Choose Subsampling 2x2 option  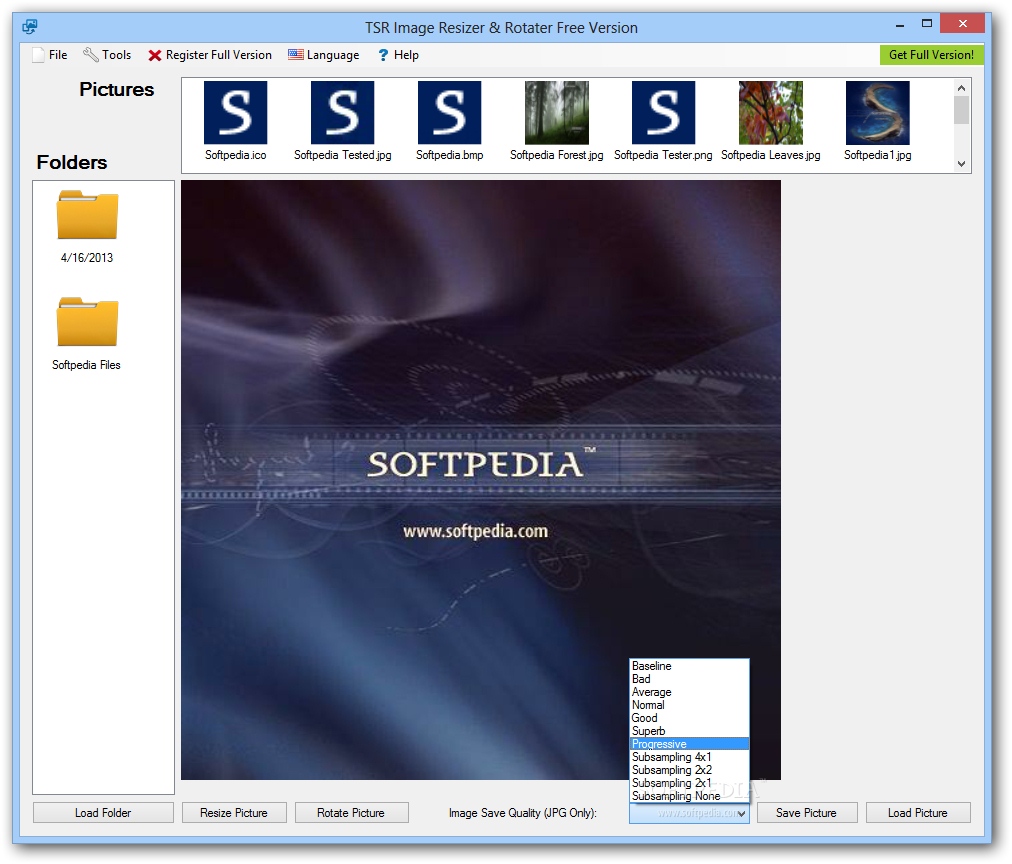689,770
